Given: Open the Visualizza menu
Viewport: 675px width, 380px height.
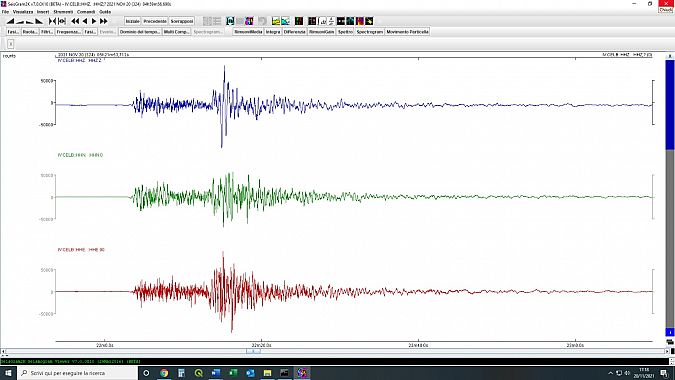Looking at the screenshot, I should [x=23, y=12].
